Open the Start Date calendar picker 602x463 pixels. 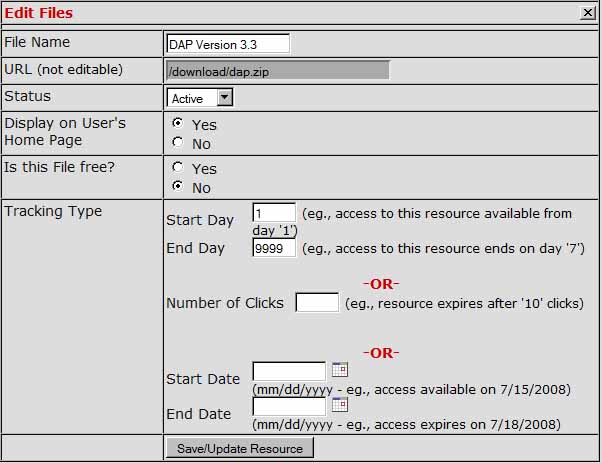339,369
